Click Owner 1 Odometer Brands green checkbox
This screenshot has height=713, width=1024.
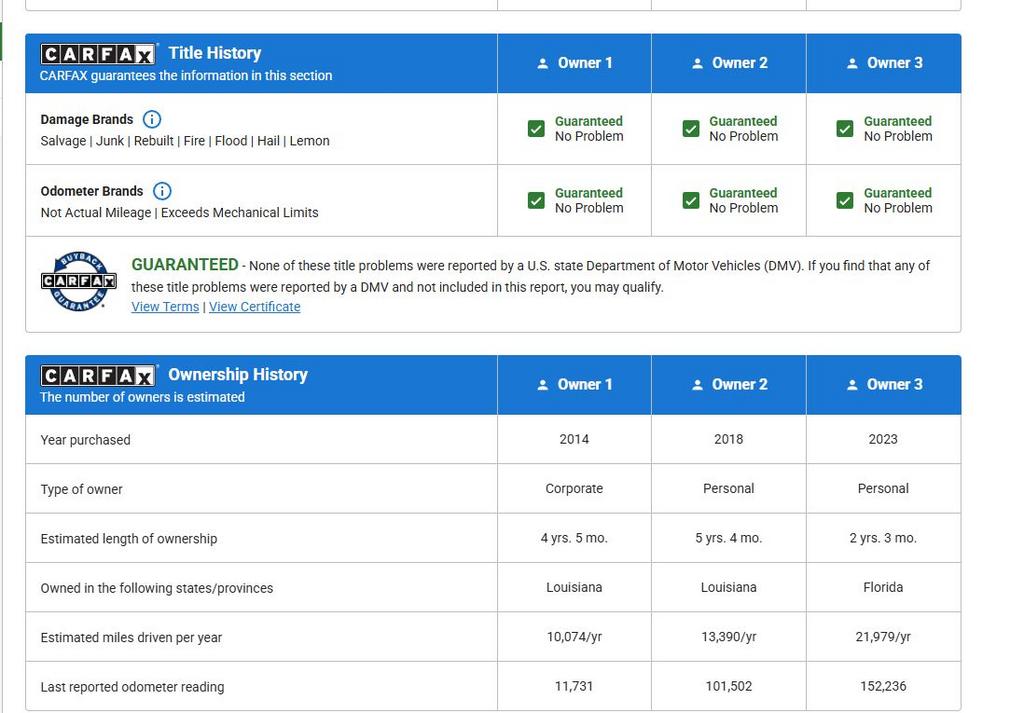point(536,201)
